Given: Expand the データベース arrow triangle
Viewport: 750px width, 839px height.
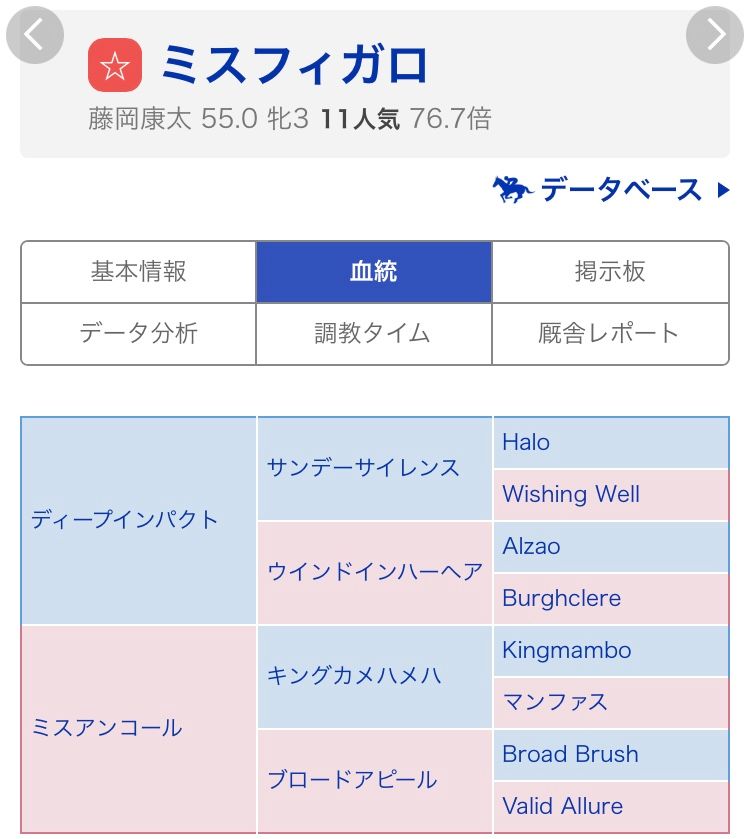Looking at the screenshot, I should pyautogui.click(x=724, y=190).
